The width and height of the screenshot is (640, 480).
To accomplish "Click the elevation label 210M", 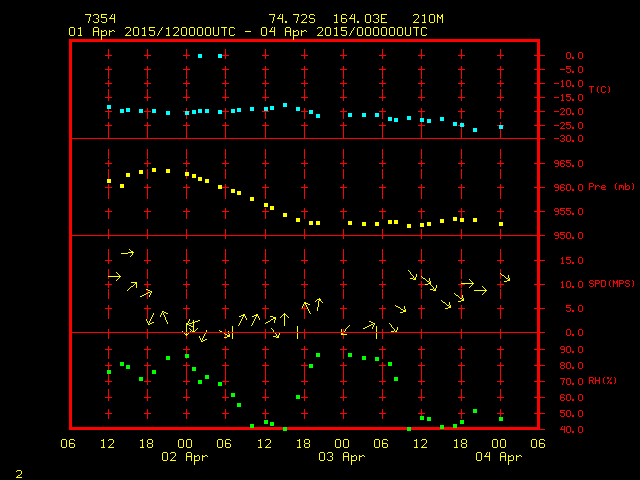I will [x=428, y=19].
